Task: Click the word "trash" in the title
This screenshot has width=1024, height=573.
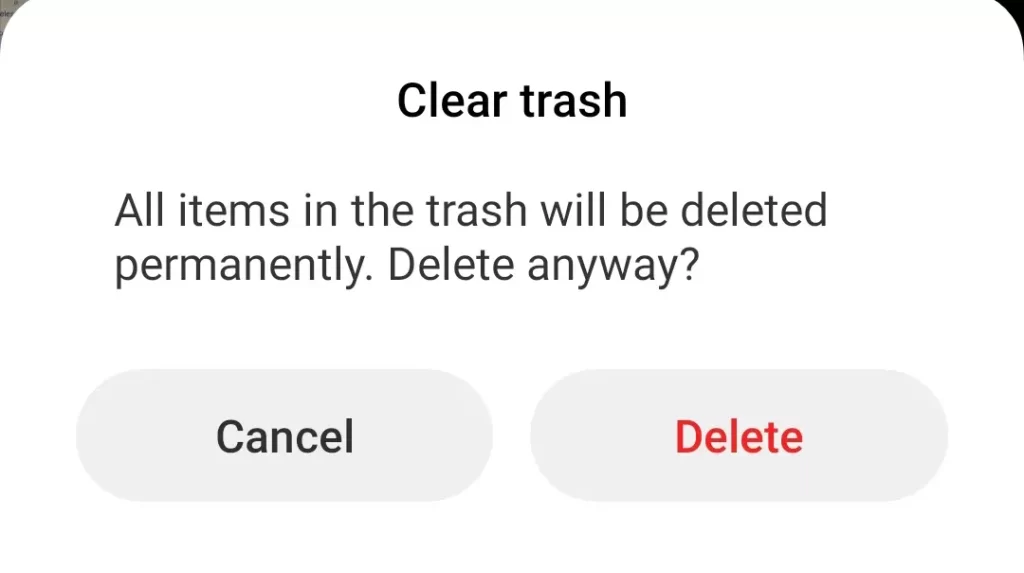Action: (x=573, y=101)
